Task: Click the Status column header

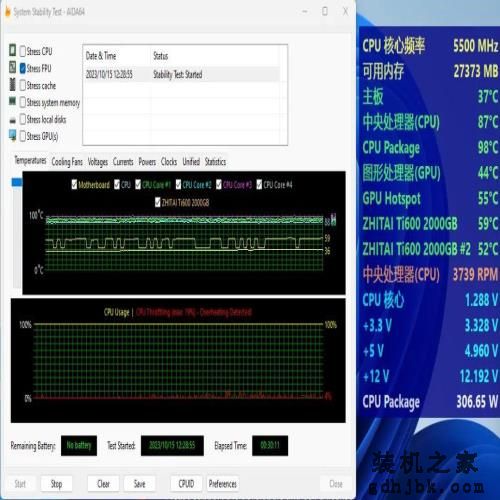Action: click(160, 56)
